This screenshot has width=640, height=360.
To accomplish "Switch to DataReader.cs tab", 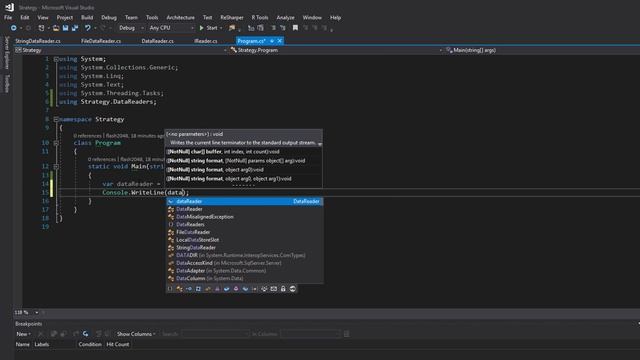I will pos(158,41).
